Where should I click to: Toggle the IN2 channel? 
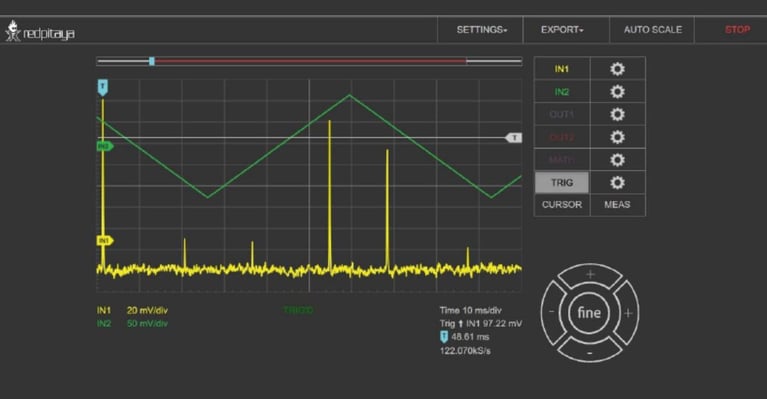[x=562, y=92]
